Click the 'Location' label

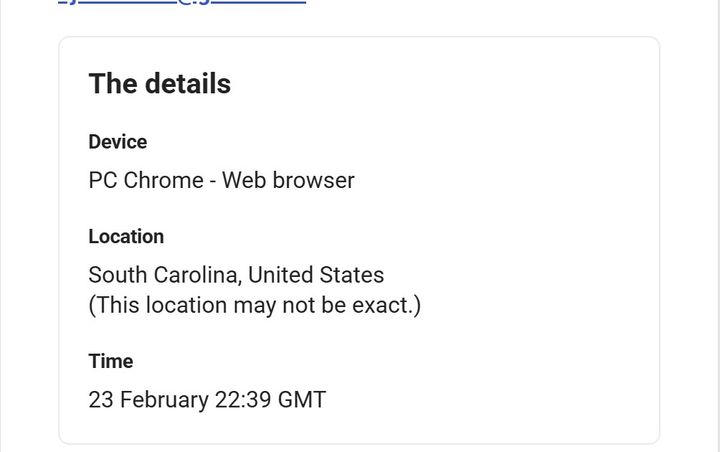point(126,237)
